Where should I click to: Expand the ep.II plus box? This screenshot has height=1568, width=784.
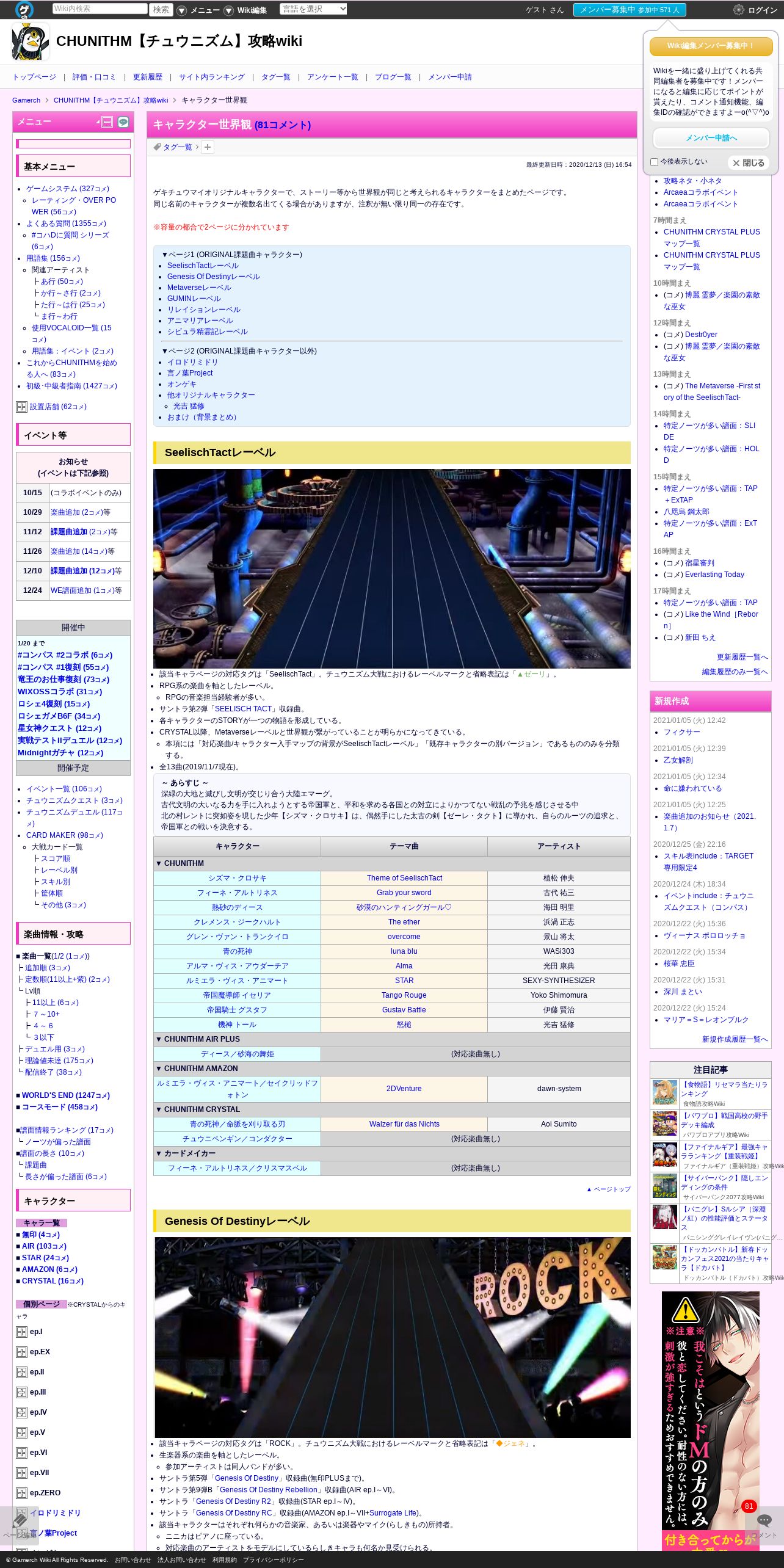[x=22, y=1373]
